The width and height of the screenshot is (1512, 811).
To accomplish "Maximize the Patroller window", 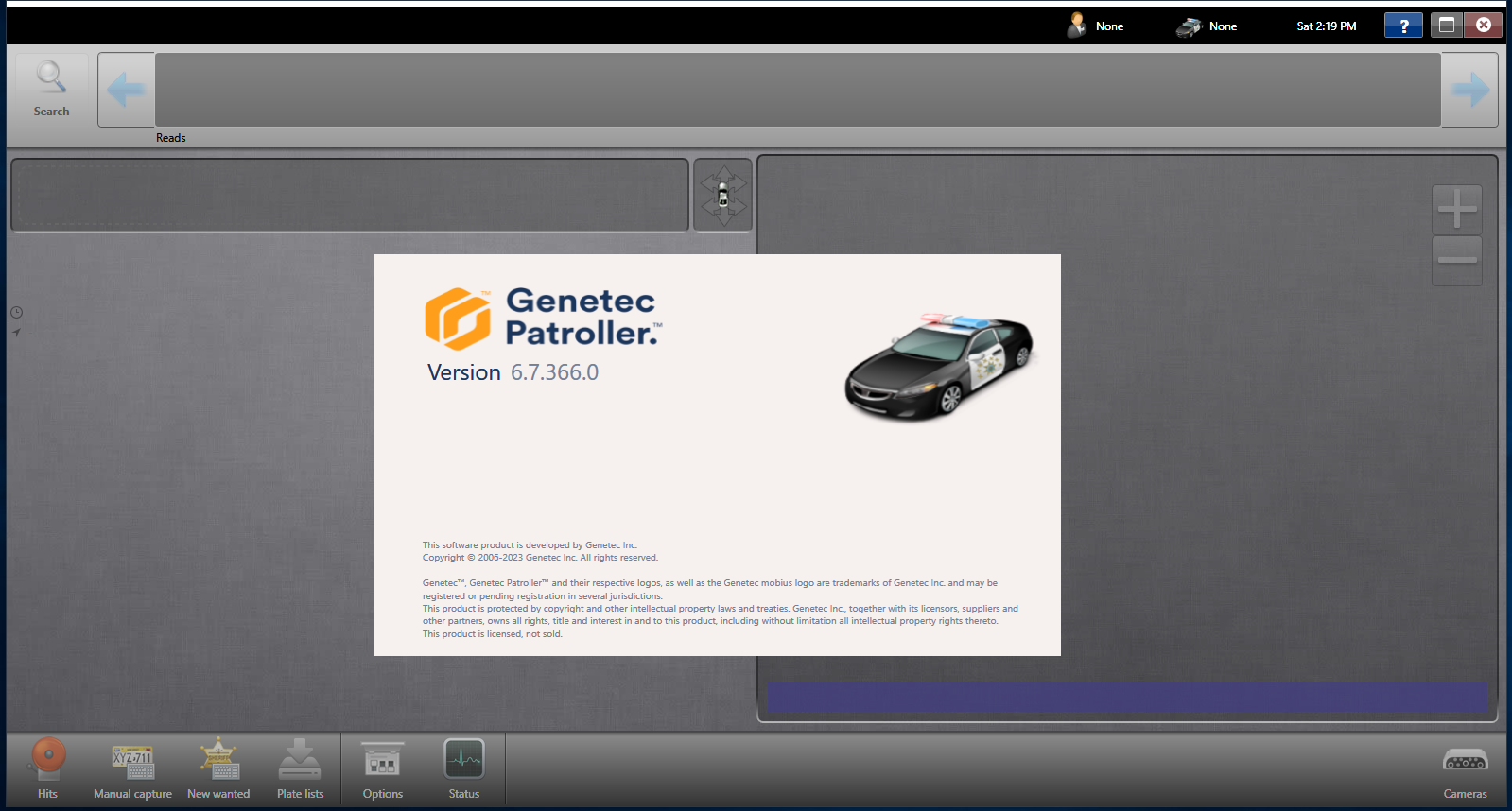I will (x=1446, y=26).
